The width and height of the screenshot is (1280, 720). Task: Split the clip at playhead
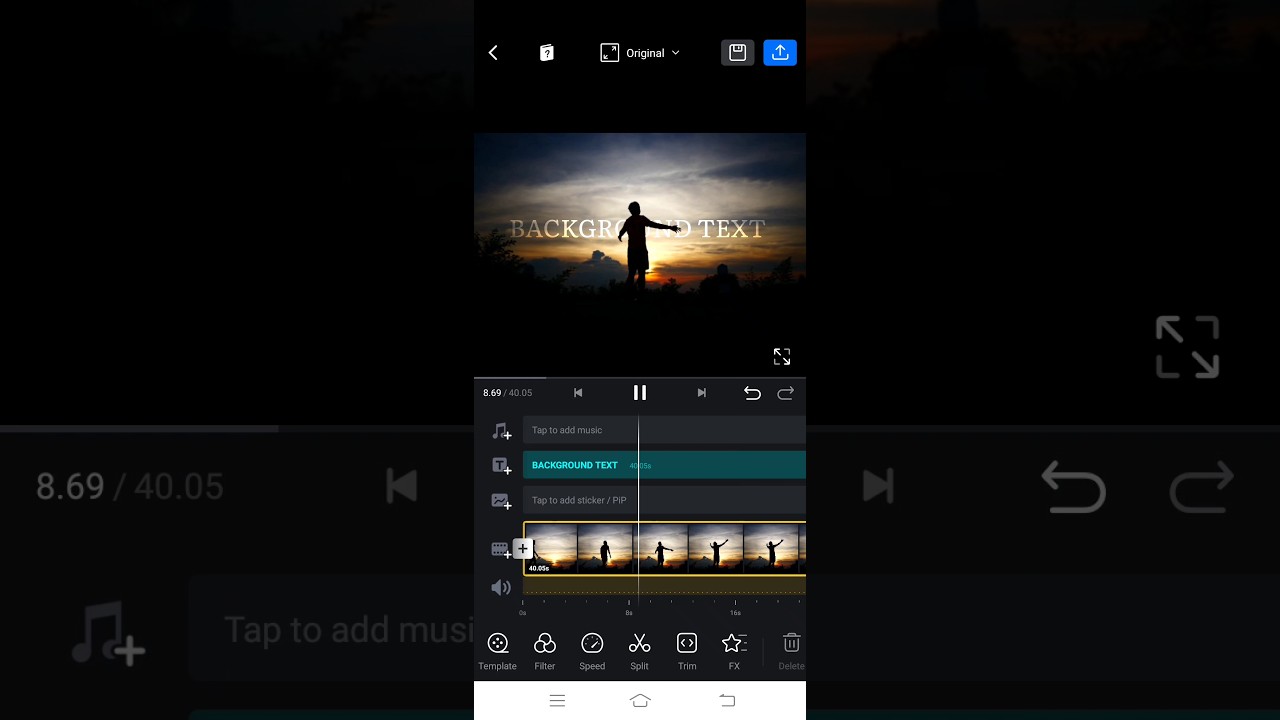click(x=639, y=651)
